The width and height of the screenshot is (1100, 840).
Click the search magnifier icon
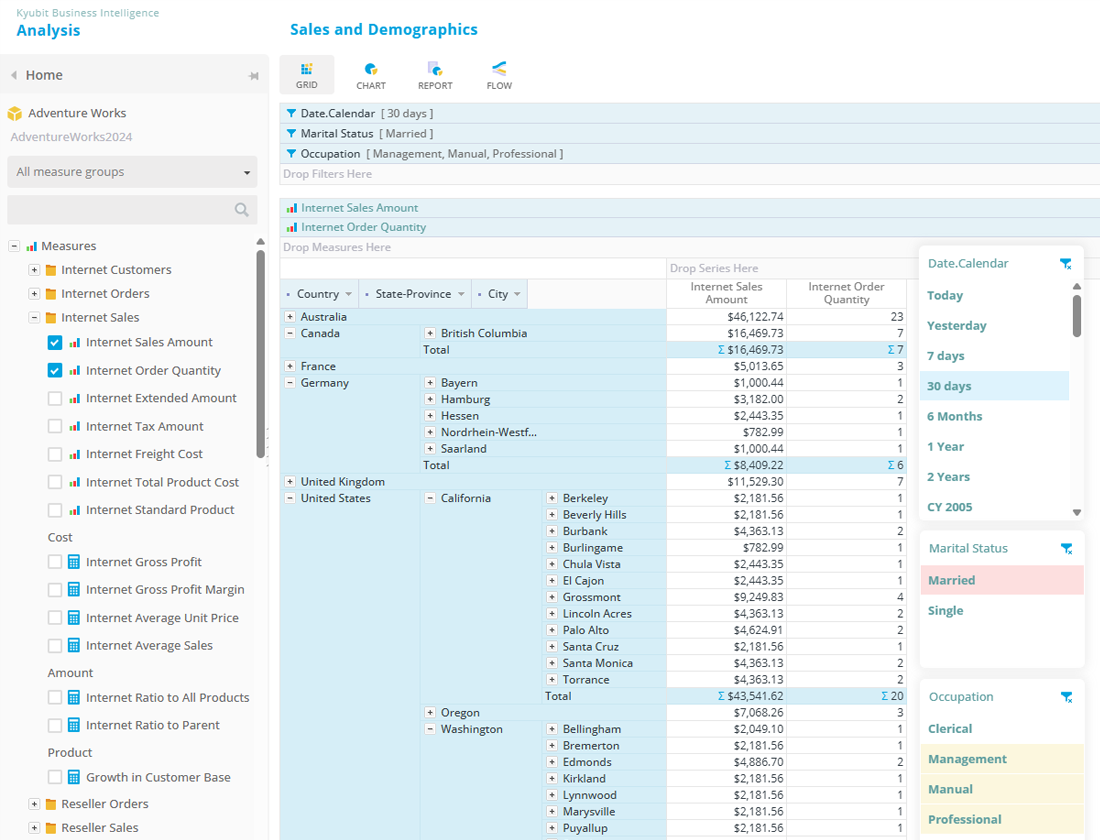coord(241,210)
